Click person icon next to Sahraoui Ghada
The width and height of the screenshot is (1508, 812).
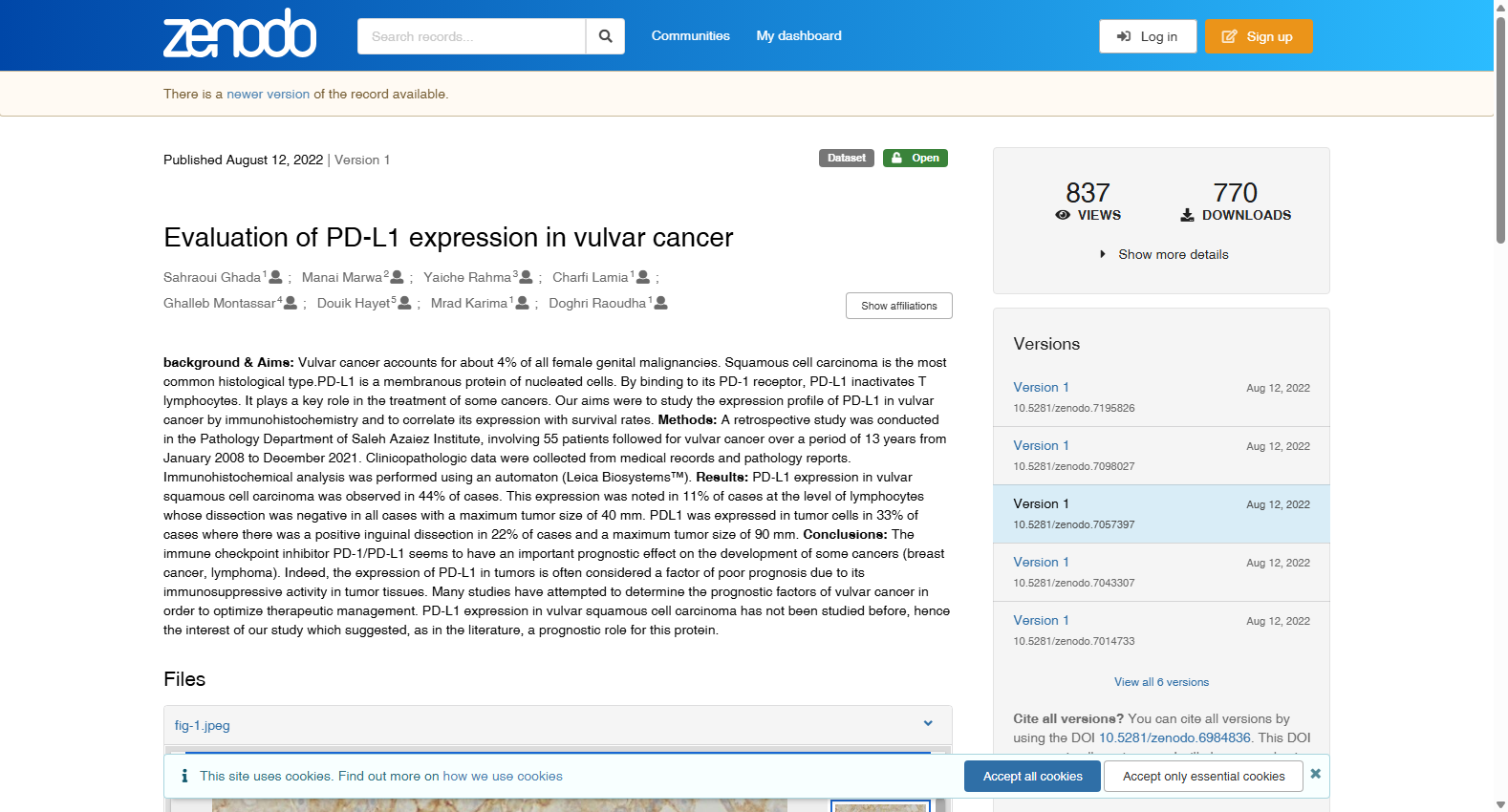coord(276,277)
